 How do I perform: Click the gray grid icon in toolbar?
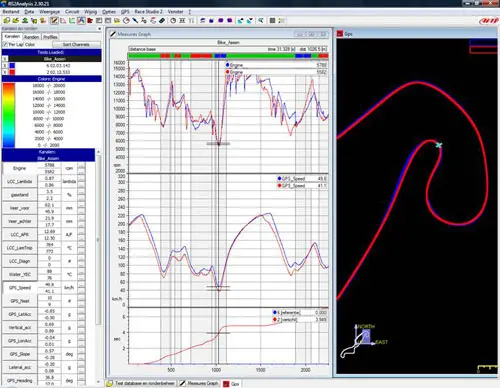pyautogui.click(x=272, y=21)
